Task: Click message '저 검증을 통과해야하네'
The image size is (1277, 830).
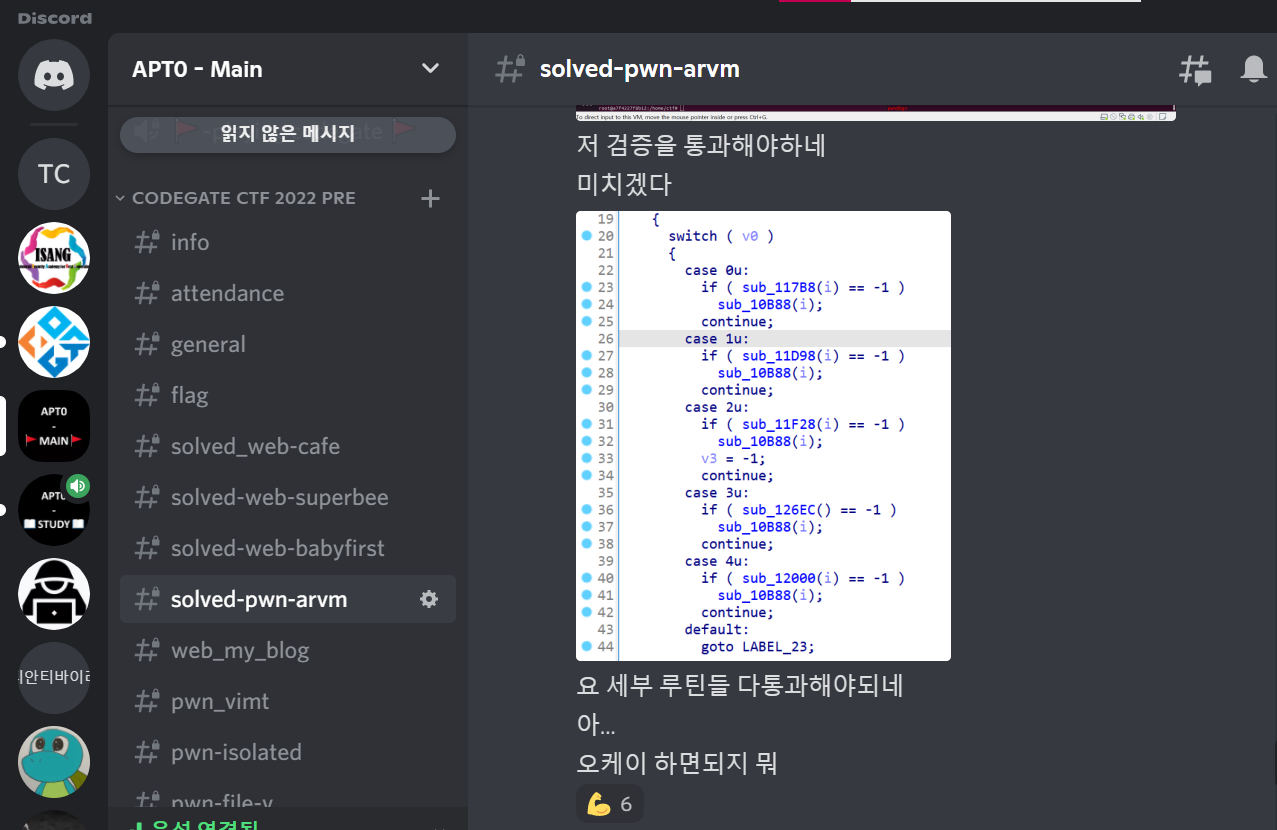Action: click(701, 145)
